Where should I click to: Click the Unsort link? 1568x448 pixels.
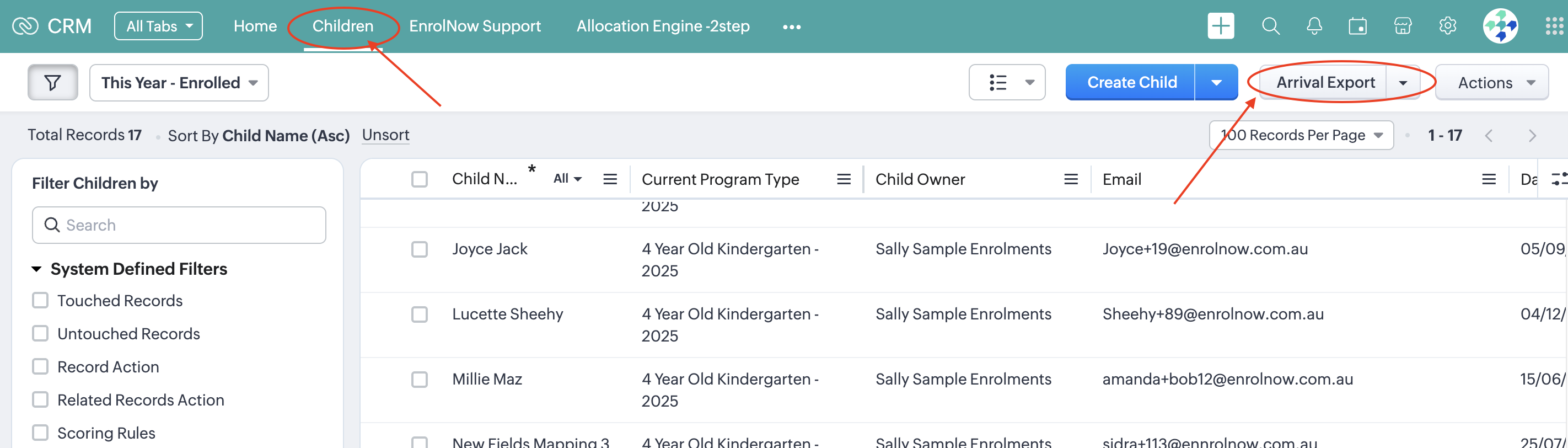385,135
